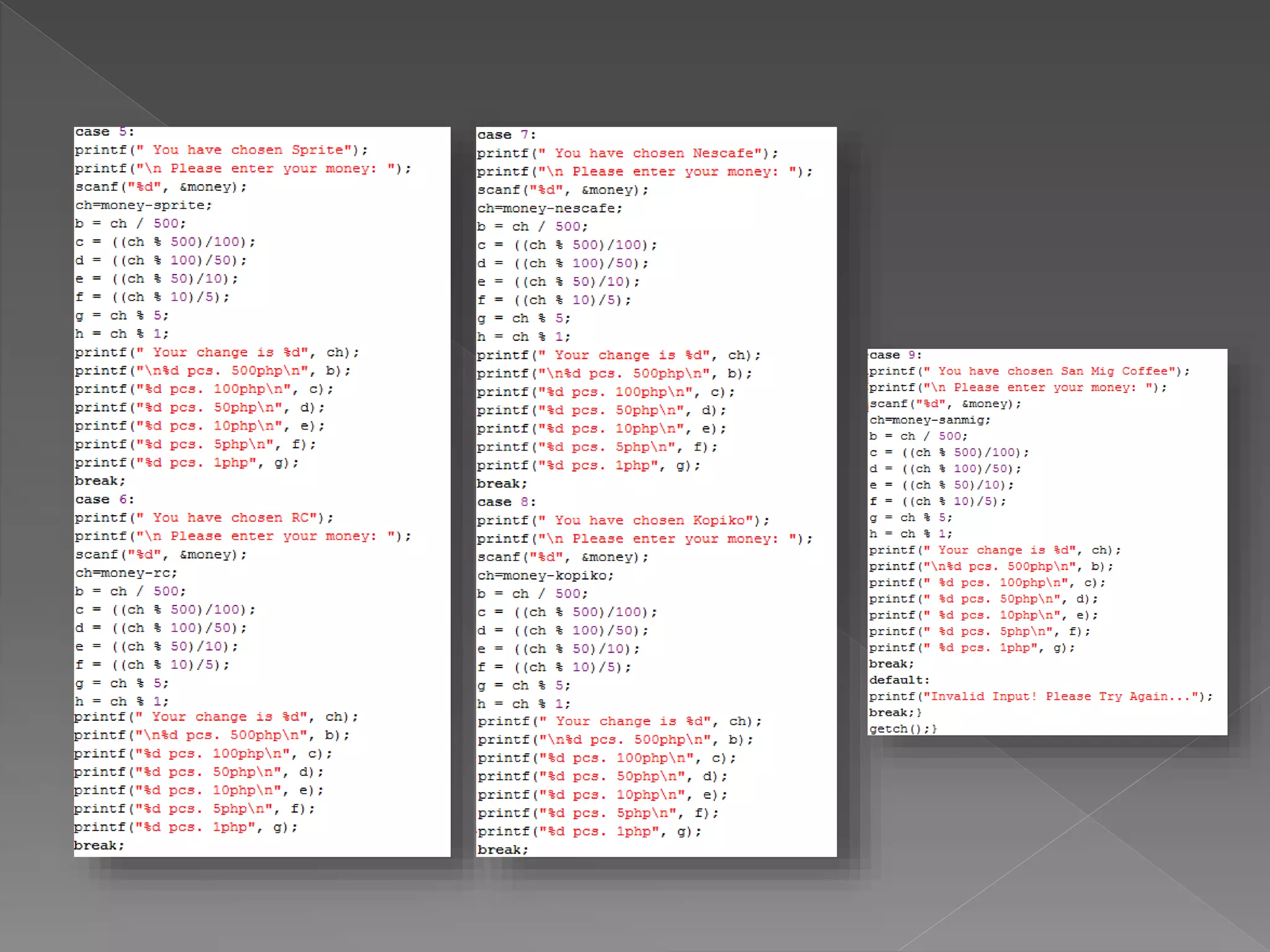The height and width of the screenshot is (952, 1270).
Task: Click the "case 9:" label
Action: pos(896,355)
